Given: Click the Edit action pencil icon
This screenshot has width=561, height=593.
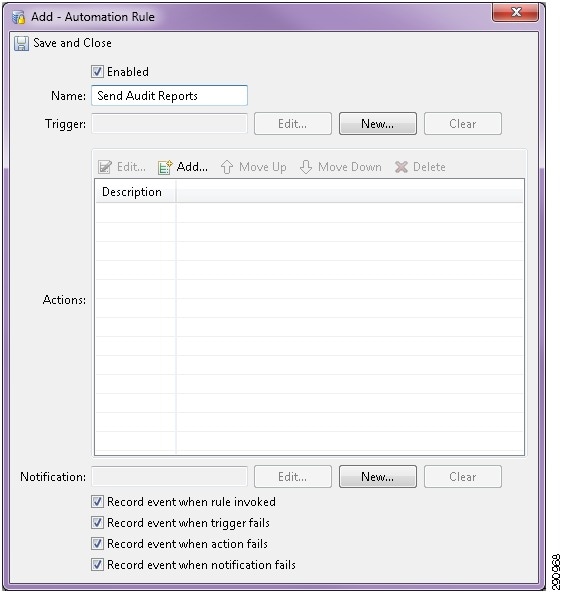Looking at the screenshot, I should pos(105,167).
